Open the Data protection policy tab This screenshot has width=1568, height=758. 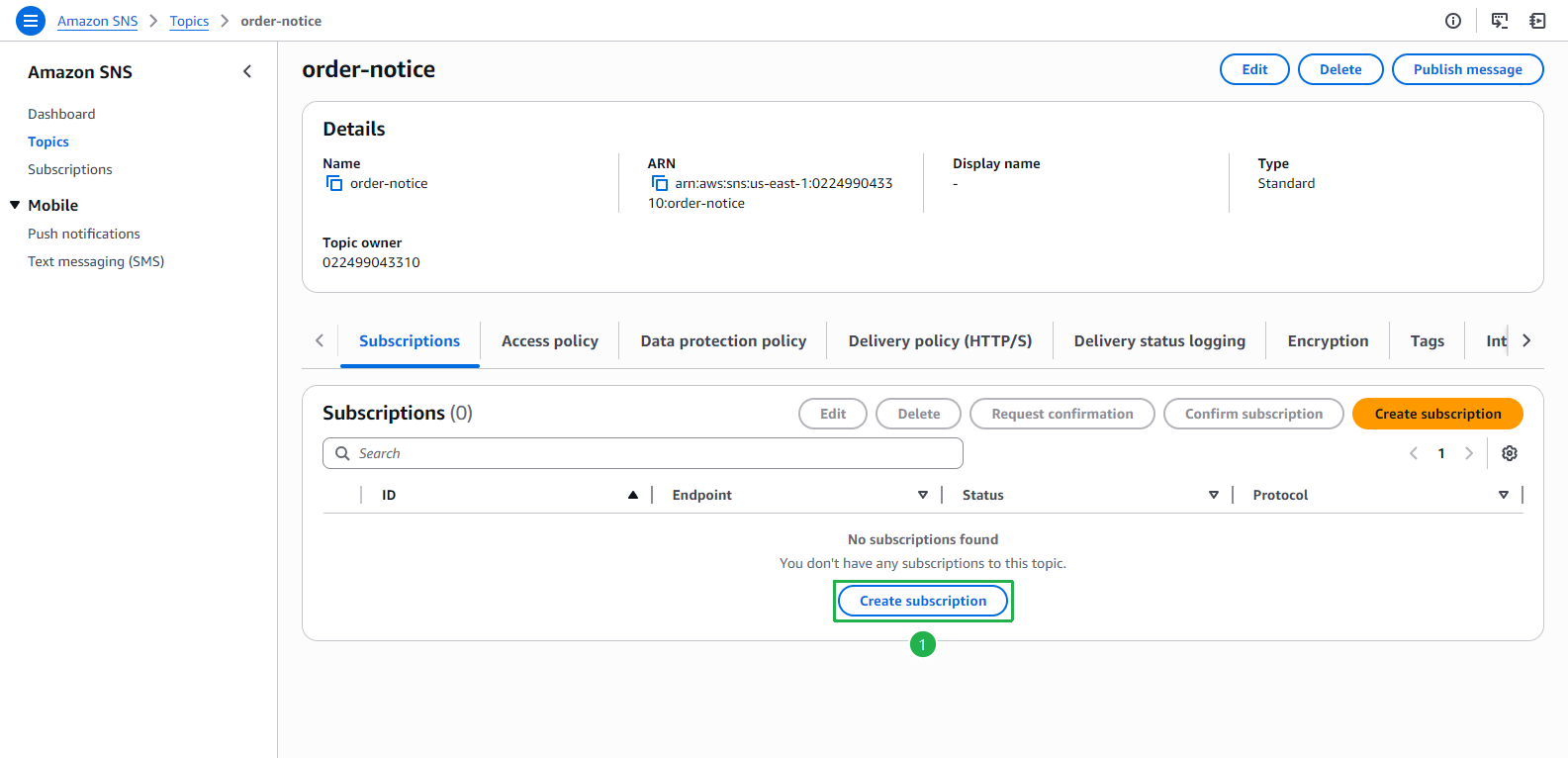click(723, 341)
